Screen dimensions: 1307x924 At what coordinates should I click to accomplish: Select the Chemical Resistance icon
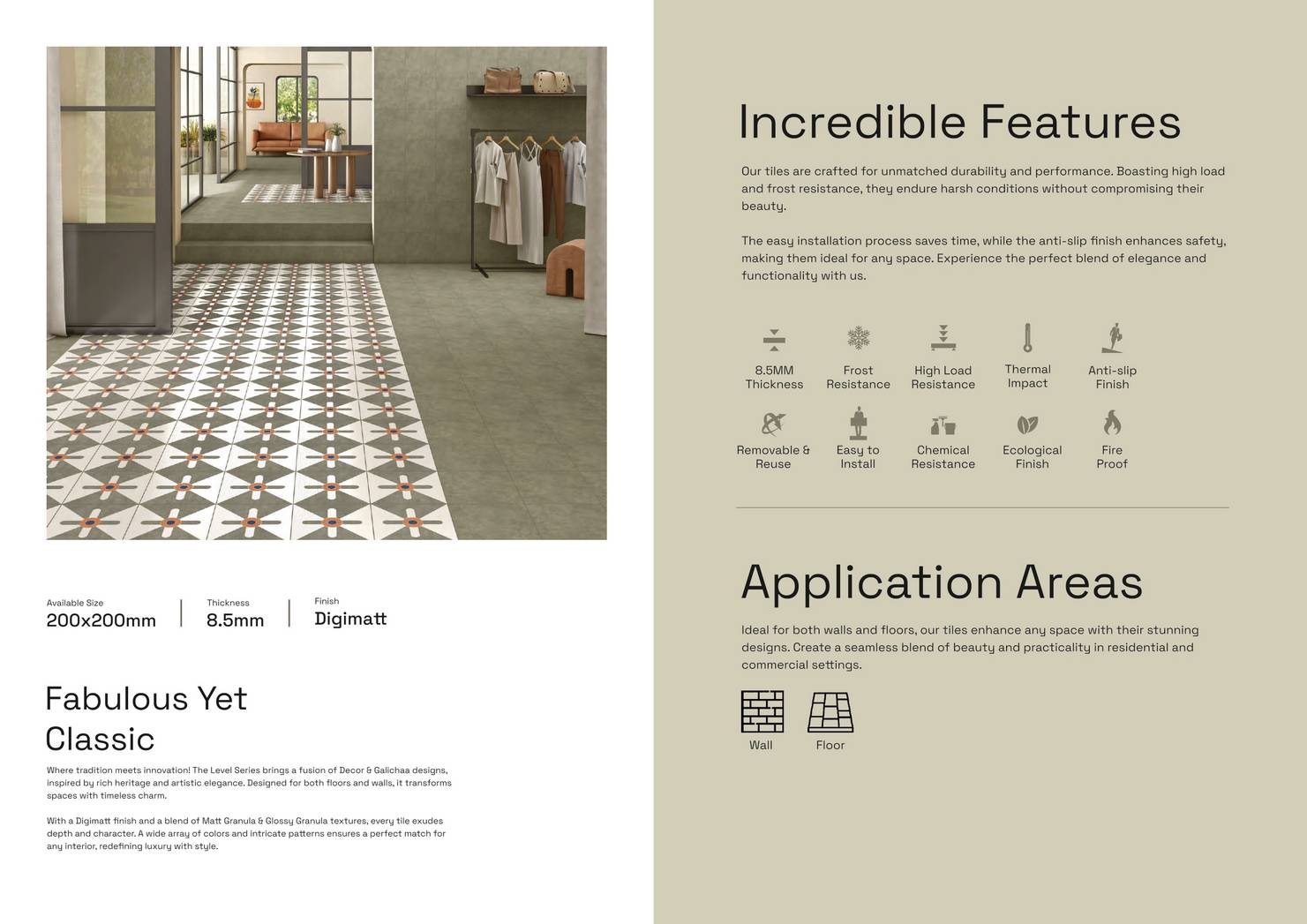tap(943, 424)
